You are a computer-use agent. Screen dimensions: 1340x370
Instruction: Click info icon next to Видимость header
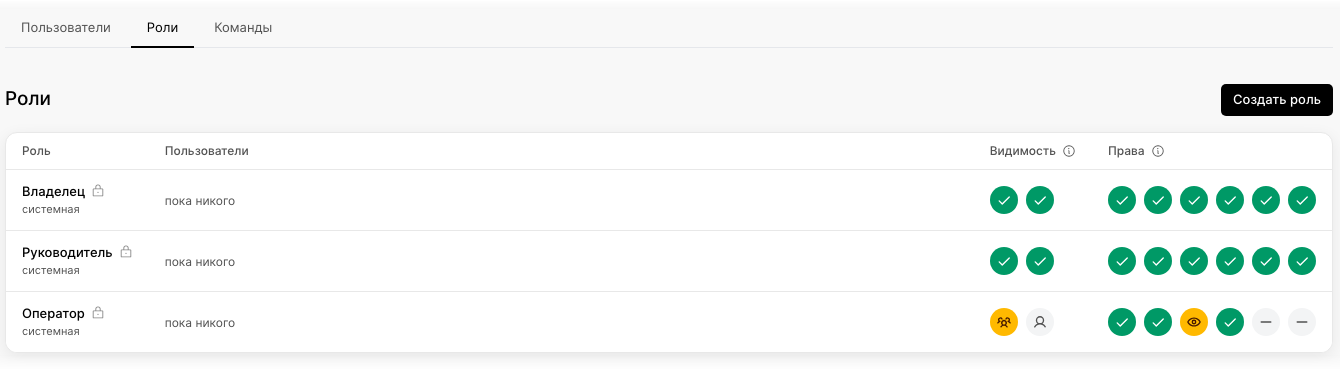tap(1069, 151)
